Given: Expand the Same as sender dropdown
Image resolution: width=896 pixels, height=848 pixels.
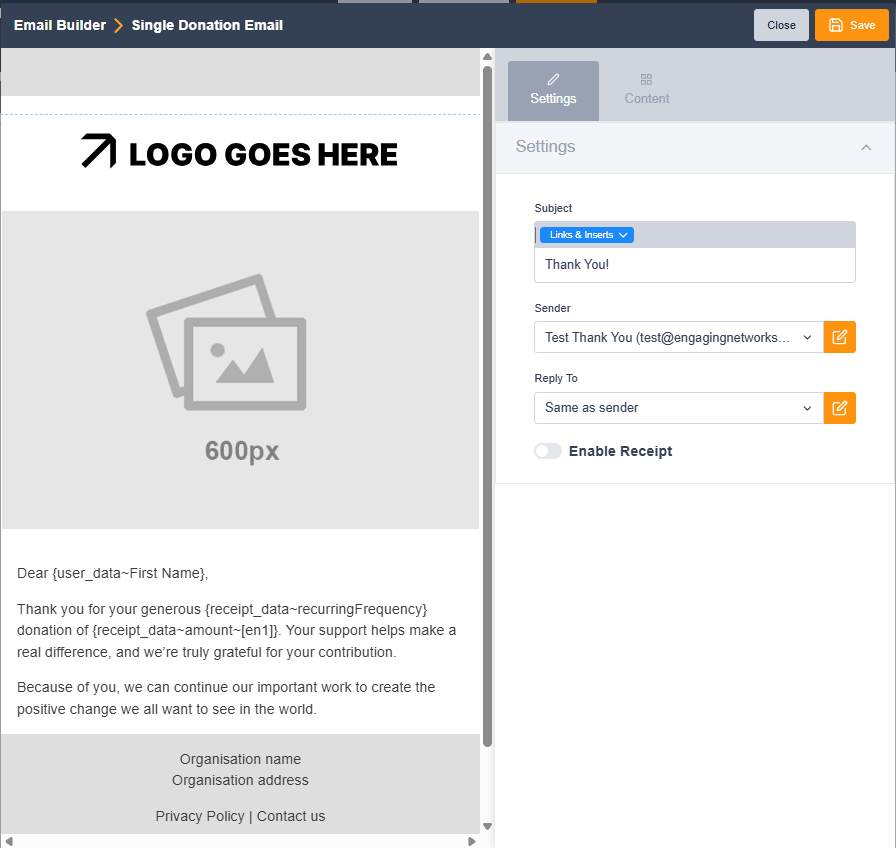Looking at the screenshot, I should [678, 408].
